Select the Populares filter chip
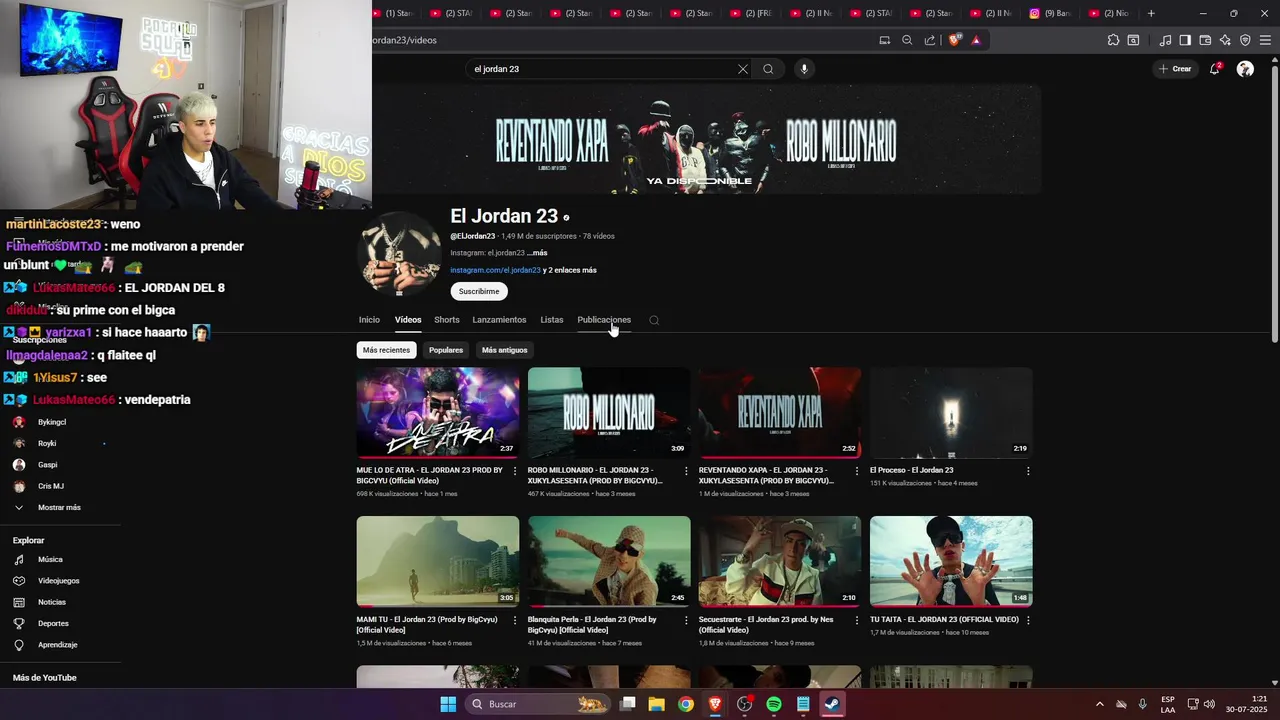This screenshot has width=1280, height=720. click(446, 350)
